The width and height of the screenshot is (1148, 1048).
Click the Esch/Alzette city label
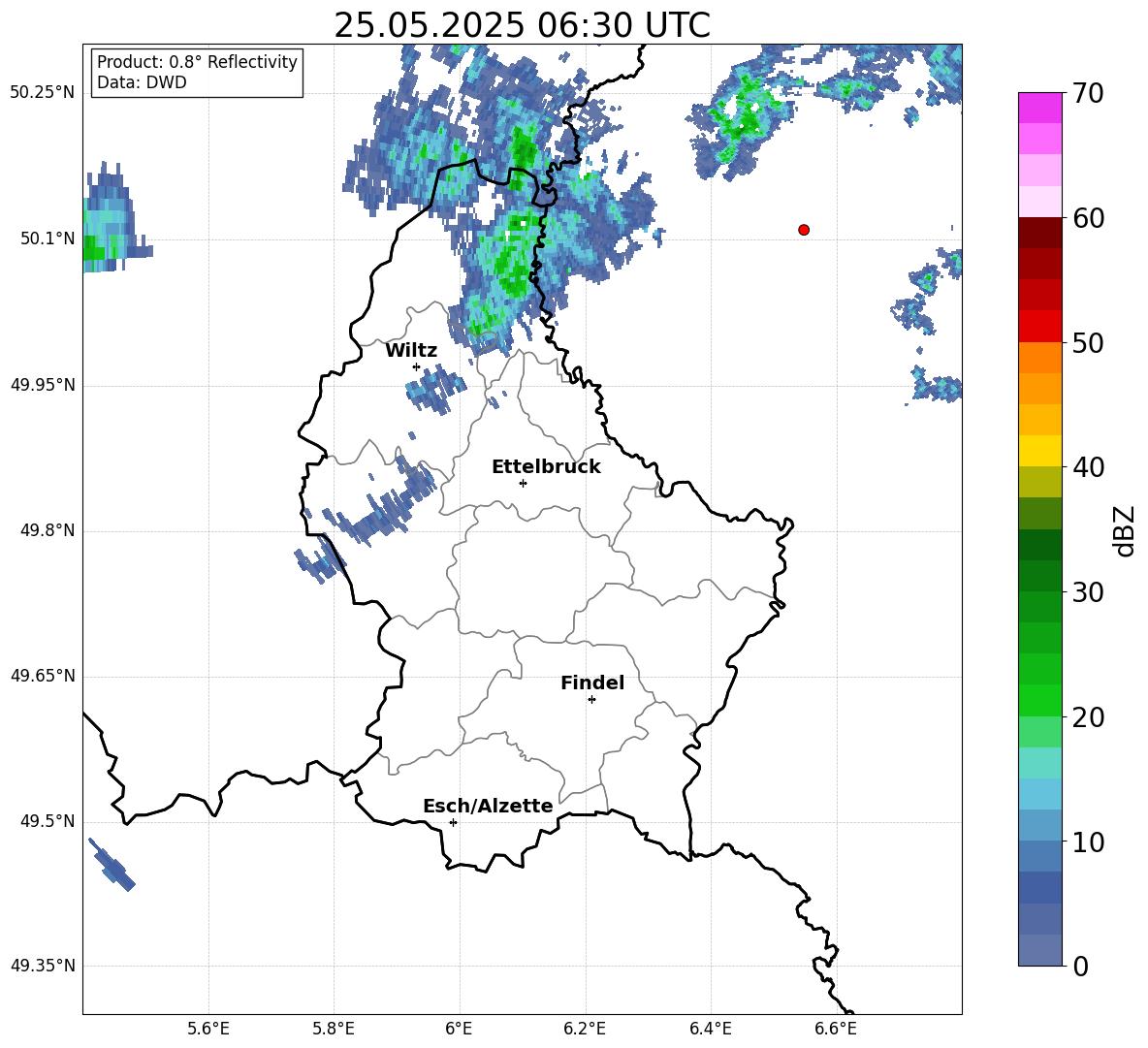(x=488, y=806)
